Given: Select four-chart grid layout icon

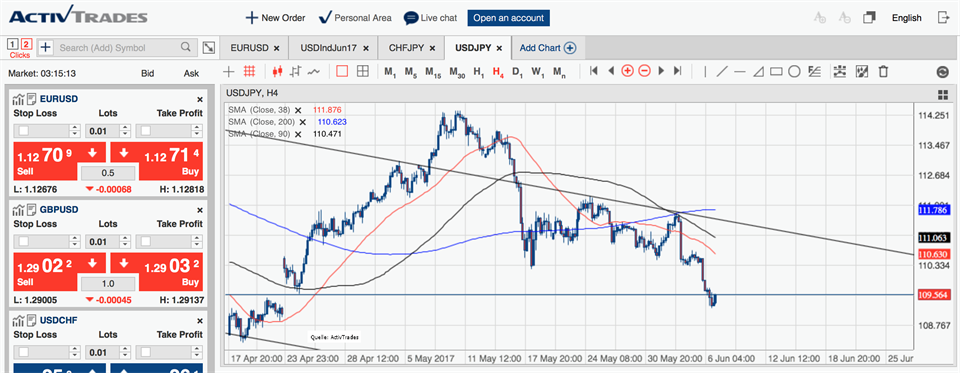Looking at the screenshot, I should (x=362, y=72).
